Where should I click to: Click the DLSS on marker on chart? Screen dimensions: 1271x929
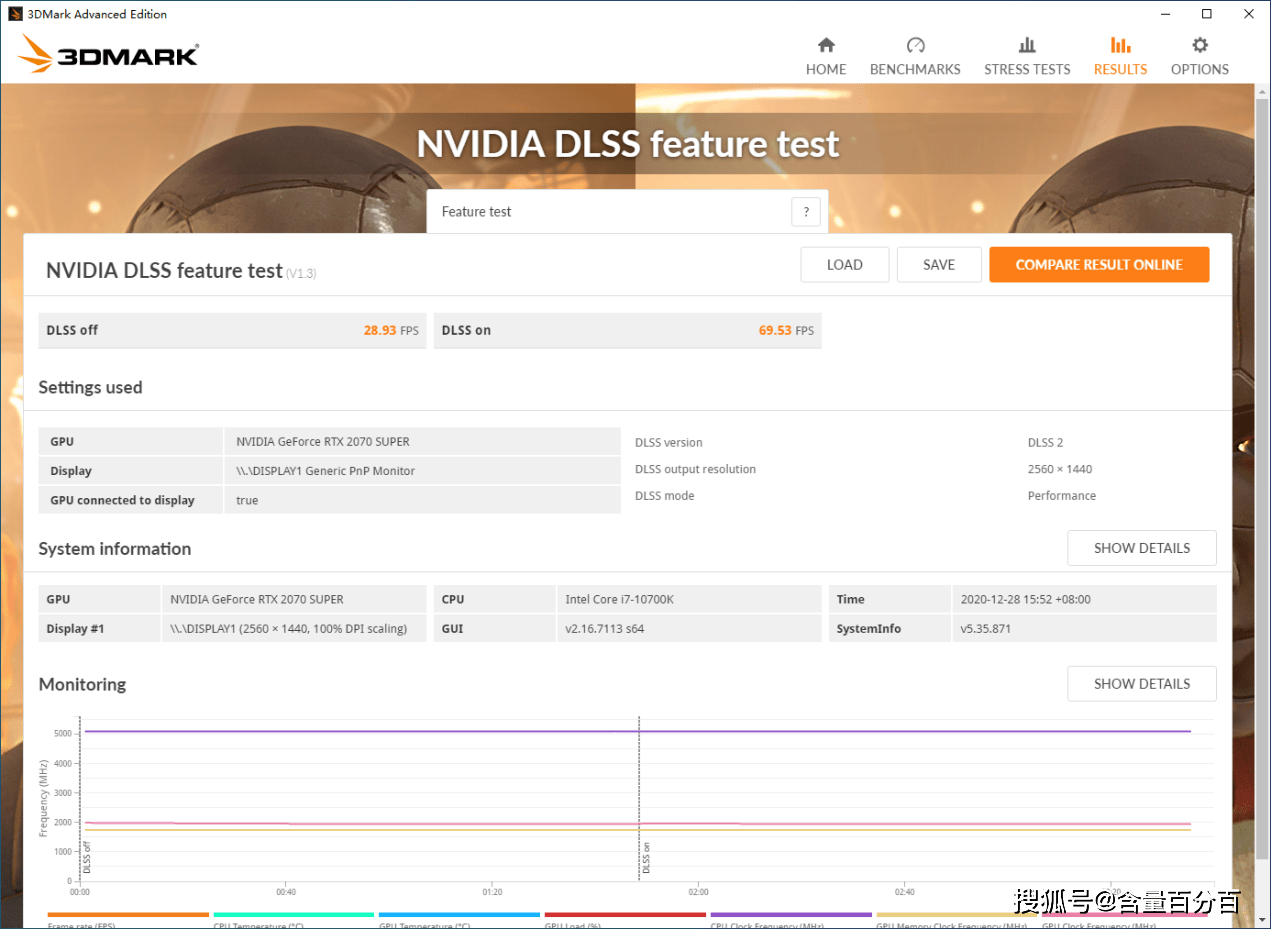(x=646, y=858)
